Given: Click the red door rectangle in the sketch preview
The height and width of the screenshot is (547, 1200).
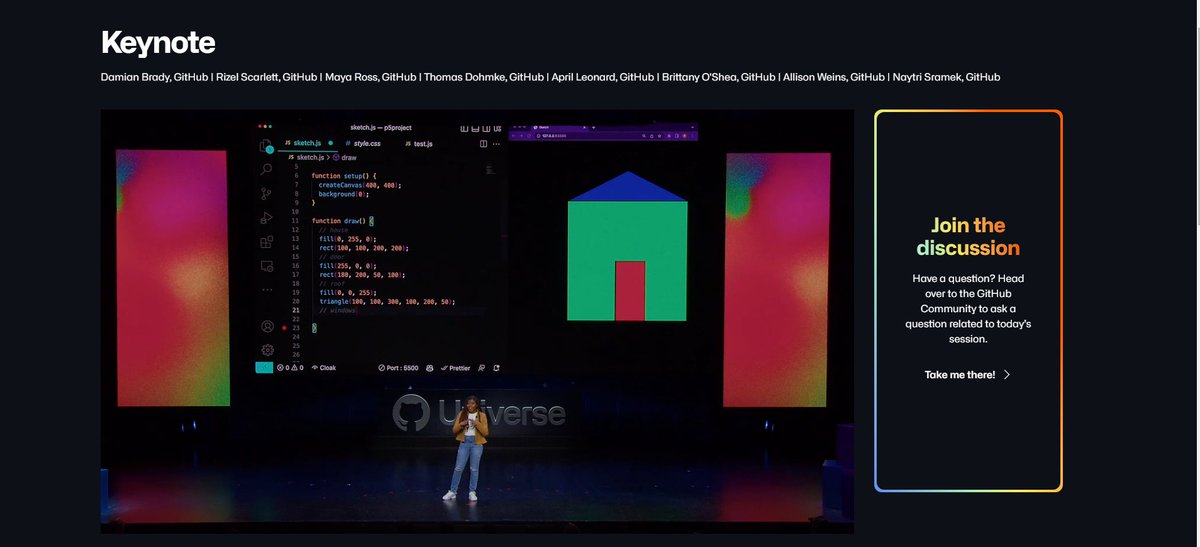Looking at the screenshot, I should point(629,291).
